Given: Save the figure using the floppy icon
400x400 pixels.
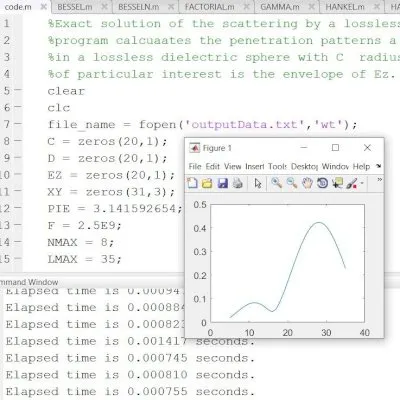Looking at the screenshot, I should (x=222, y=183).
